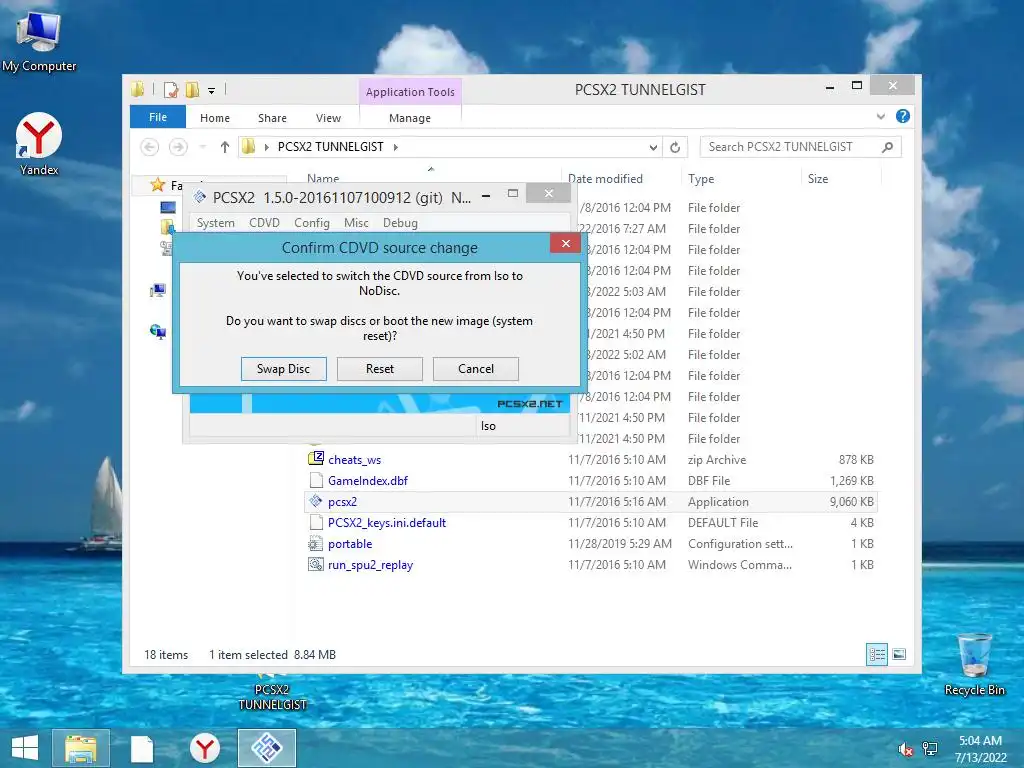Select the run_spu2_replay command icon

tap(316, 564)
